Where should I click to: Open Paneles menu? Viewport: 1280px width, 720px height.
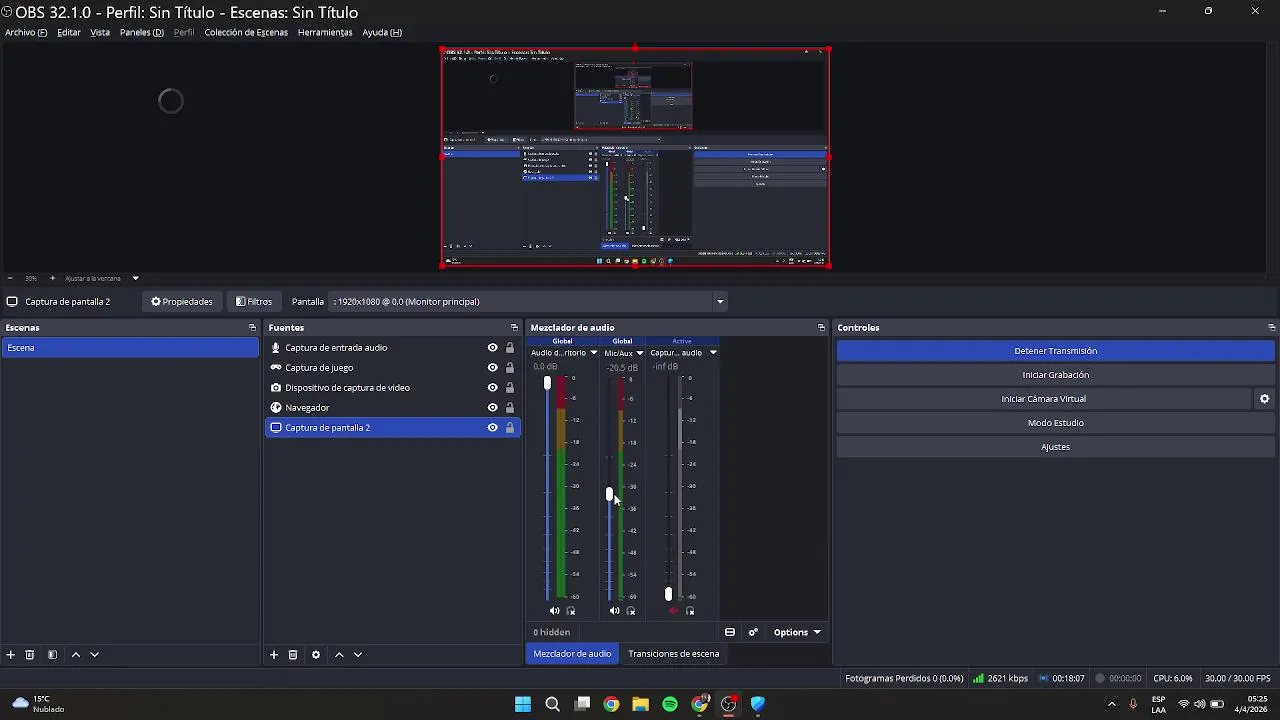[142, 33]
